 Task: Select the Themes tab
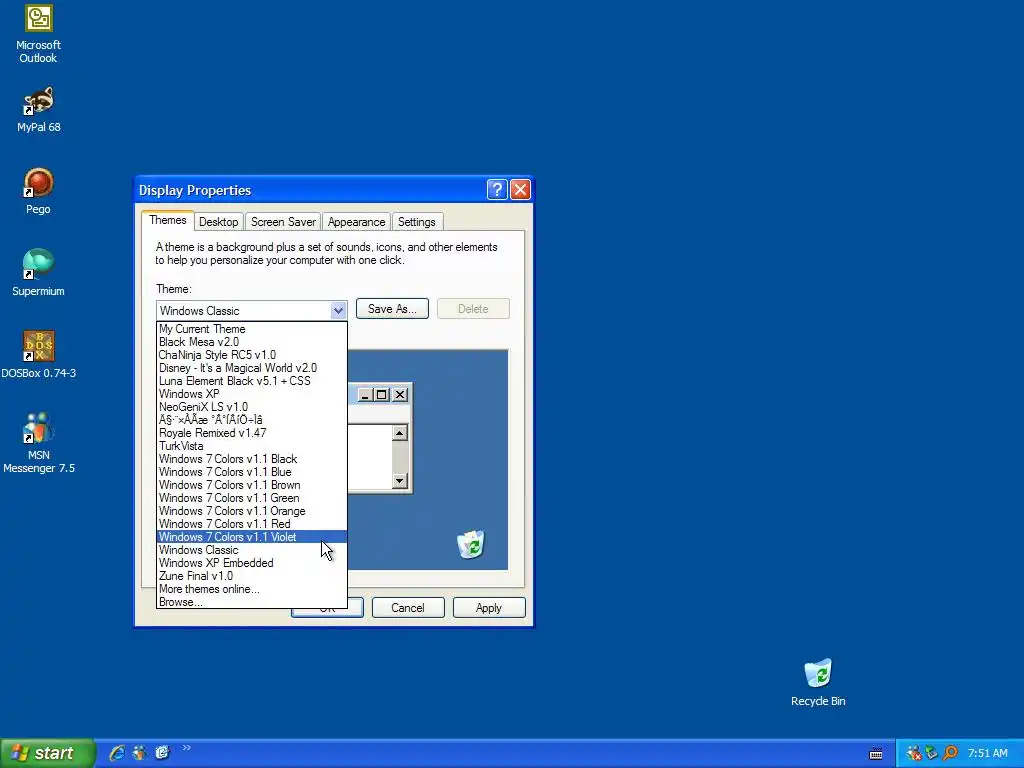168,220
